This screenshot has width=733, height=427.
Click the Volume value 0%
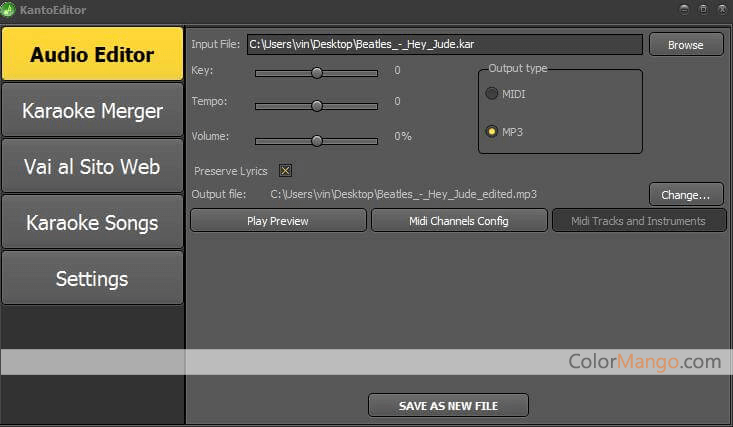(402, 136)
